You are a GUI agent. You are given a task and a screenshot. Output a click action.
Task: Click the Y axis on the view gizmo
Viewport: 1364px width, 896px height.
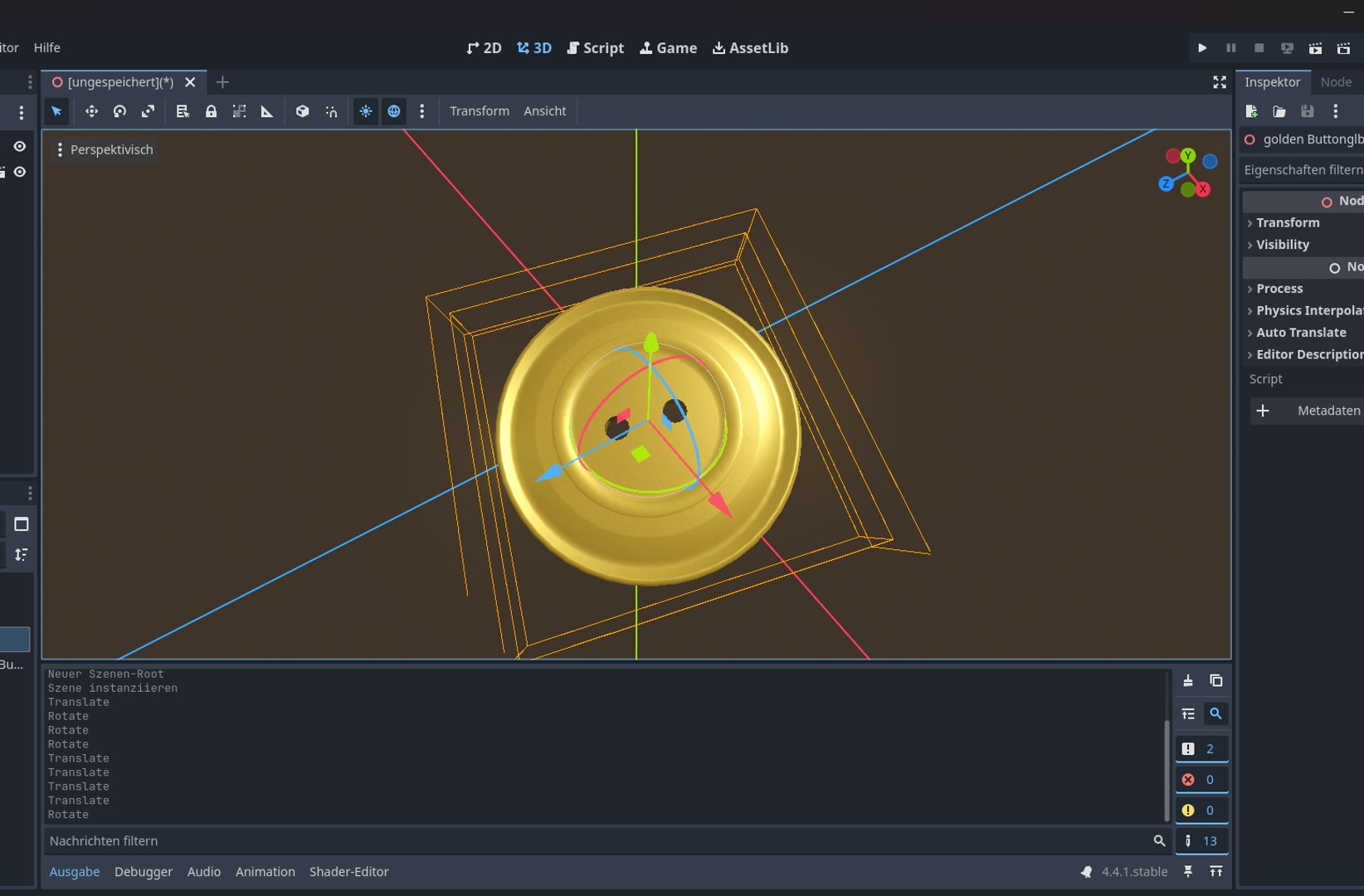1188,155
